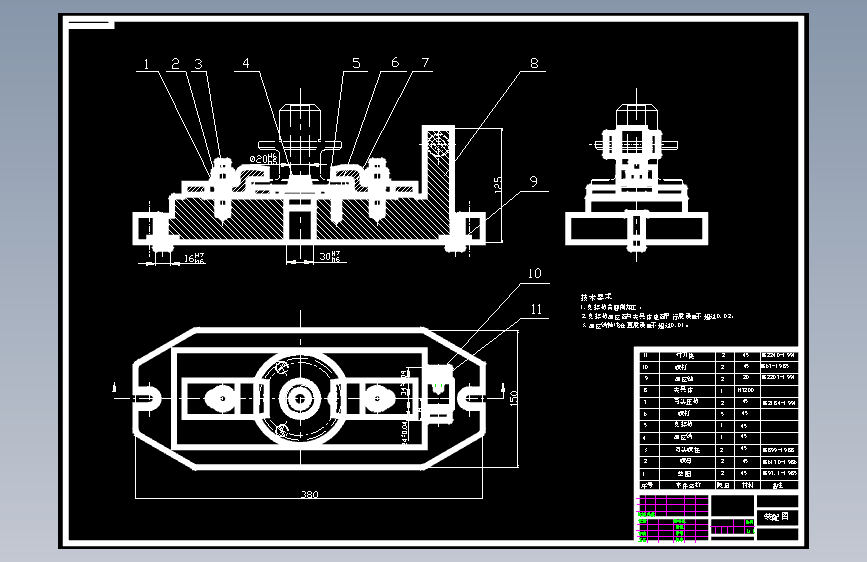
Task: Click the 备注 header cell of parts list
Action: (x=779, y=485)
